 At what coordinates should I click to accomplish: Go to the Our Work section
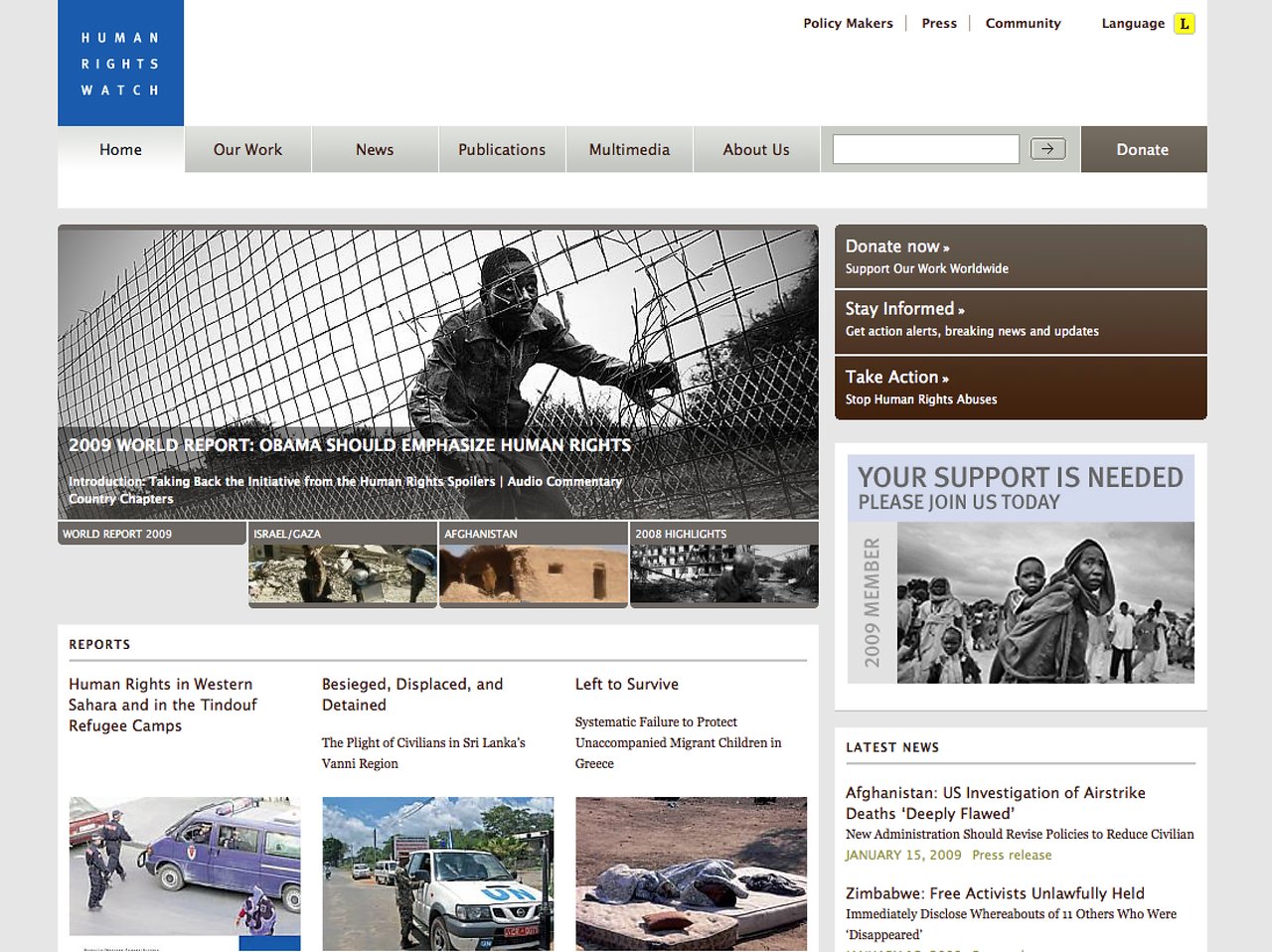click(x=247, y=149)
